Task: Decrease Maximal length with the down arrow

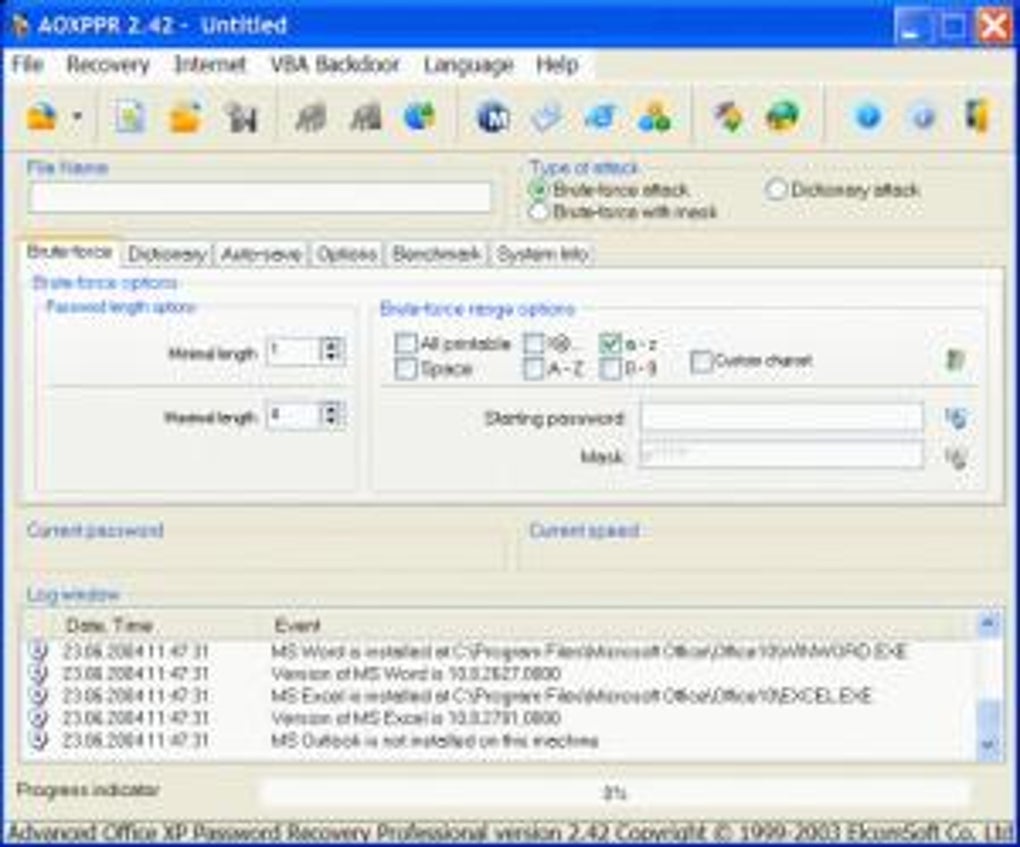Action: tap(332, 420)
